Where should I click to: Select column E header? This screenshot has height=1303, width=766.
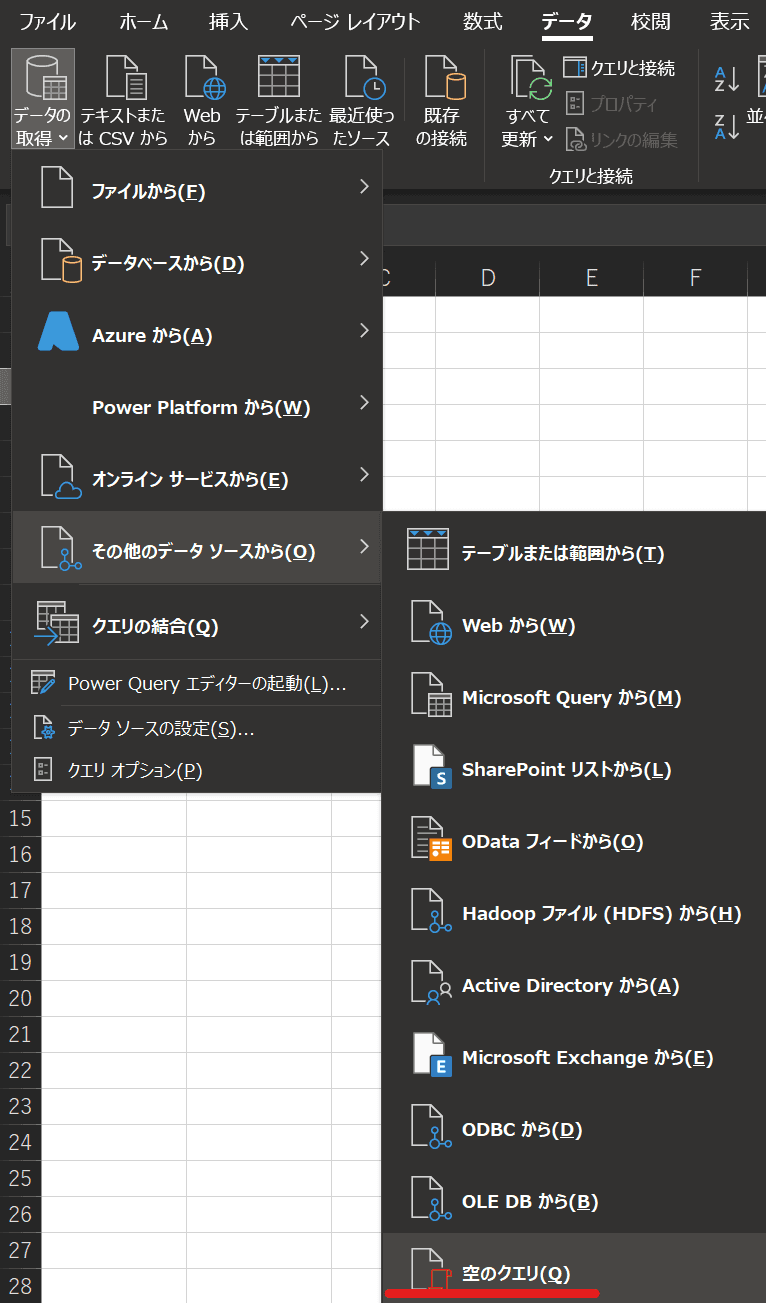click(591, 277)
